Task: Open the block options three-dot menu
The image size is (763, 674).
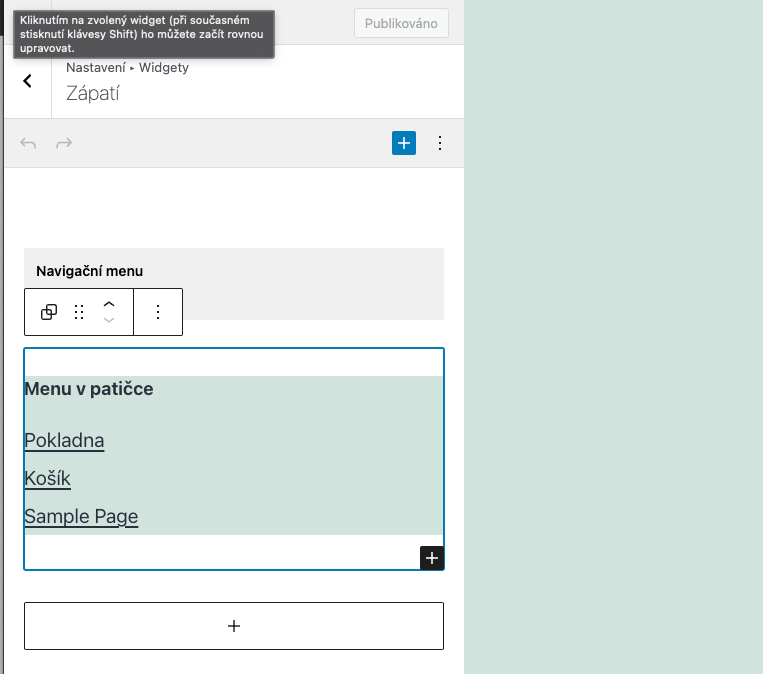Action: click(x=158, y=312)
